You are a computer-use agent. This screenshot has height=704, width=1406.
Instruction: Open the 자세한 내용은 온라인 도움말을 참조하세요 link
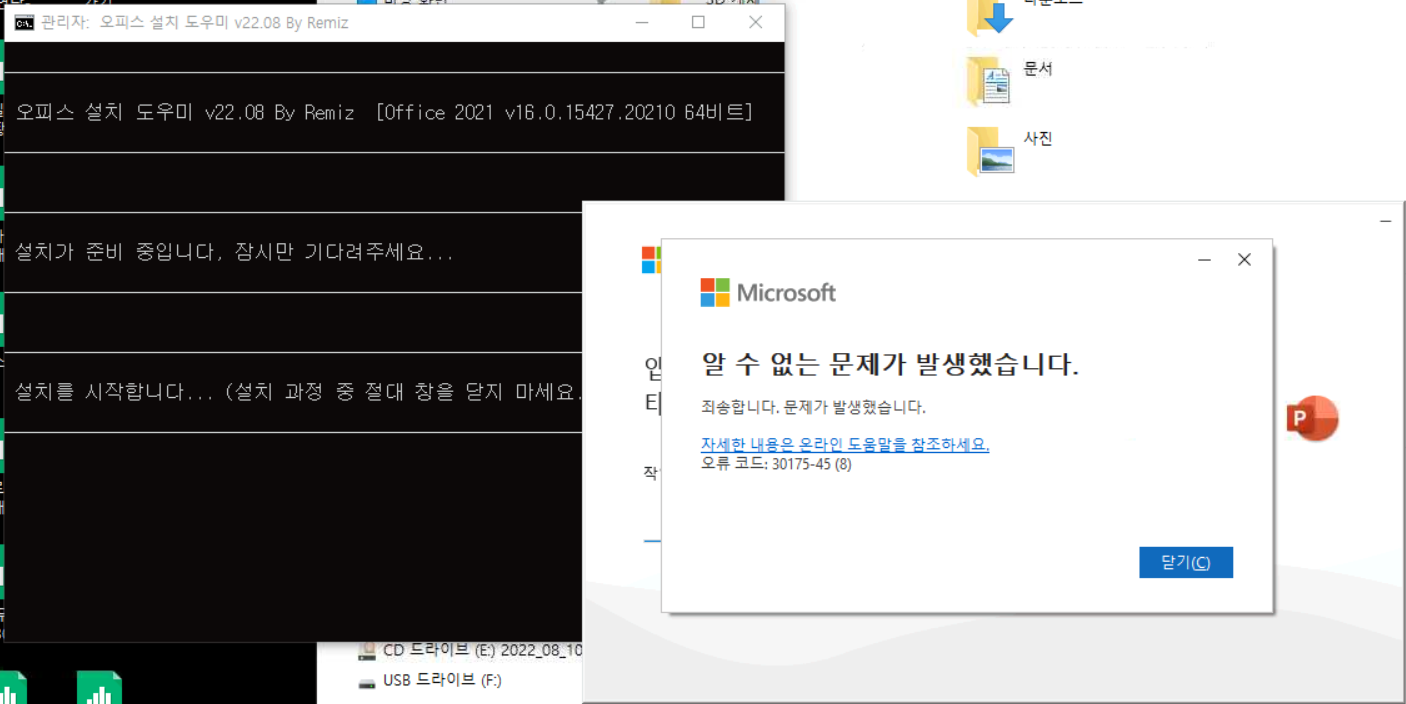pos(845,444)
